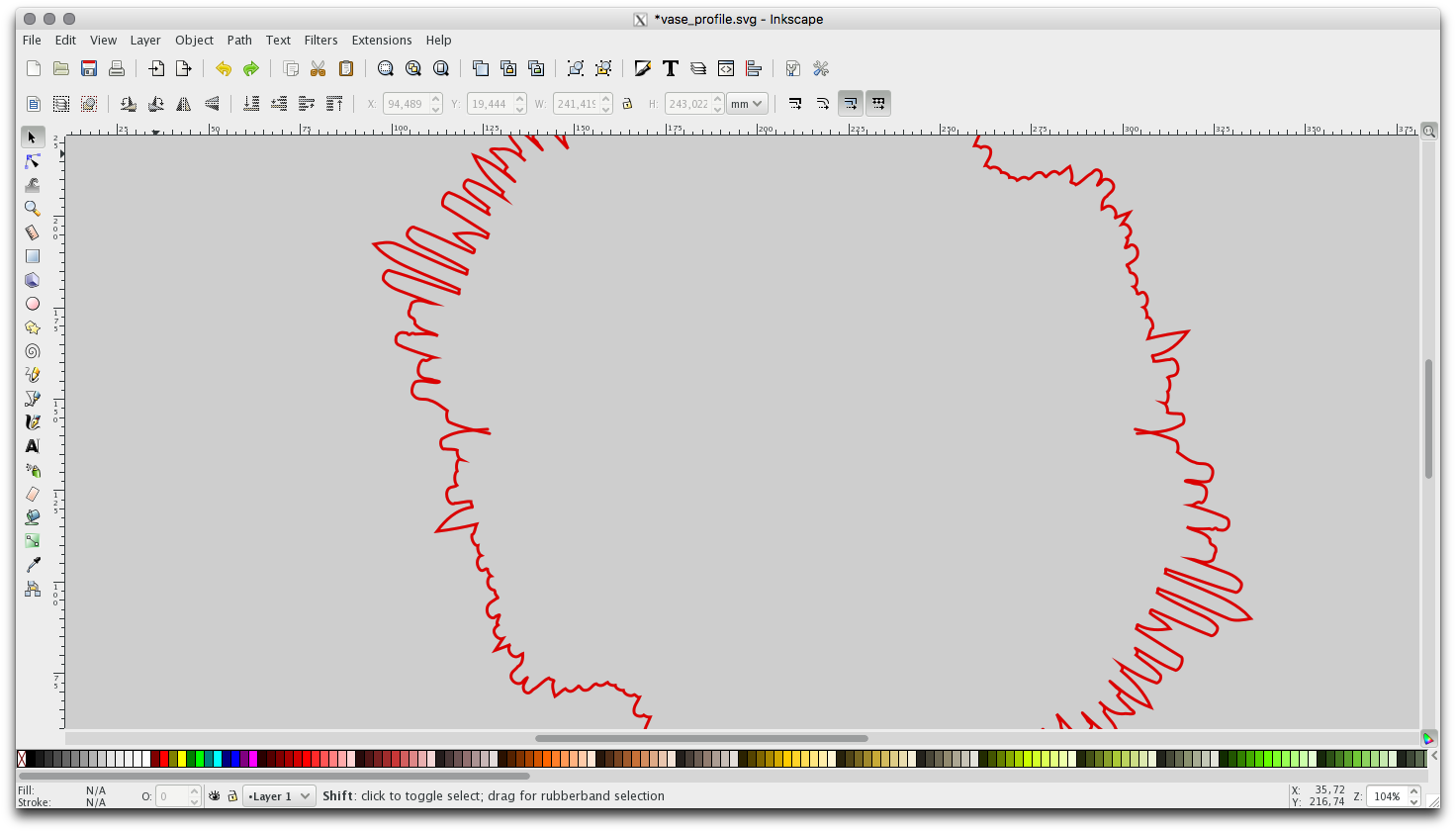Select the Text tool in toolbox
Viewport: 1456px width, 832px height.
coord(33,446)
